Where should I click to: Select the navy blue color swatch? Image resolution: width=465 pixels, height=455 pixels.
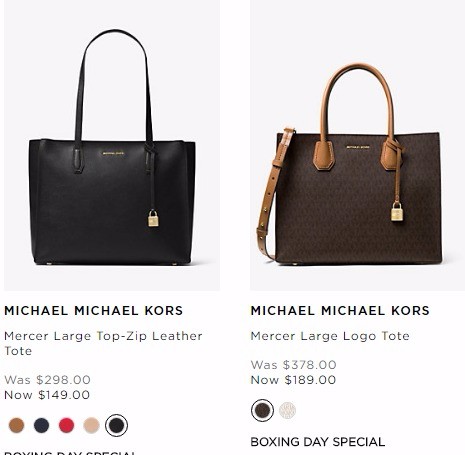(41, 425)
